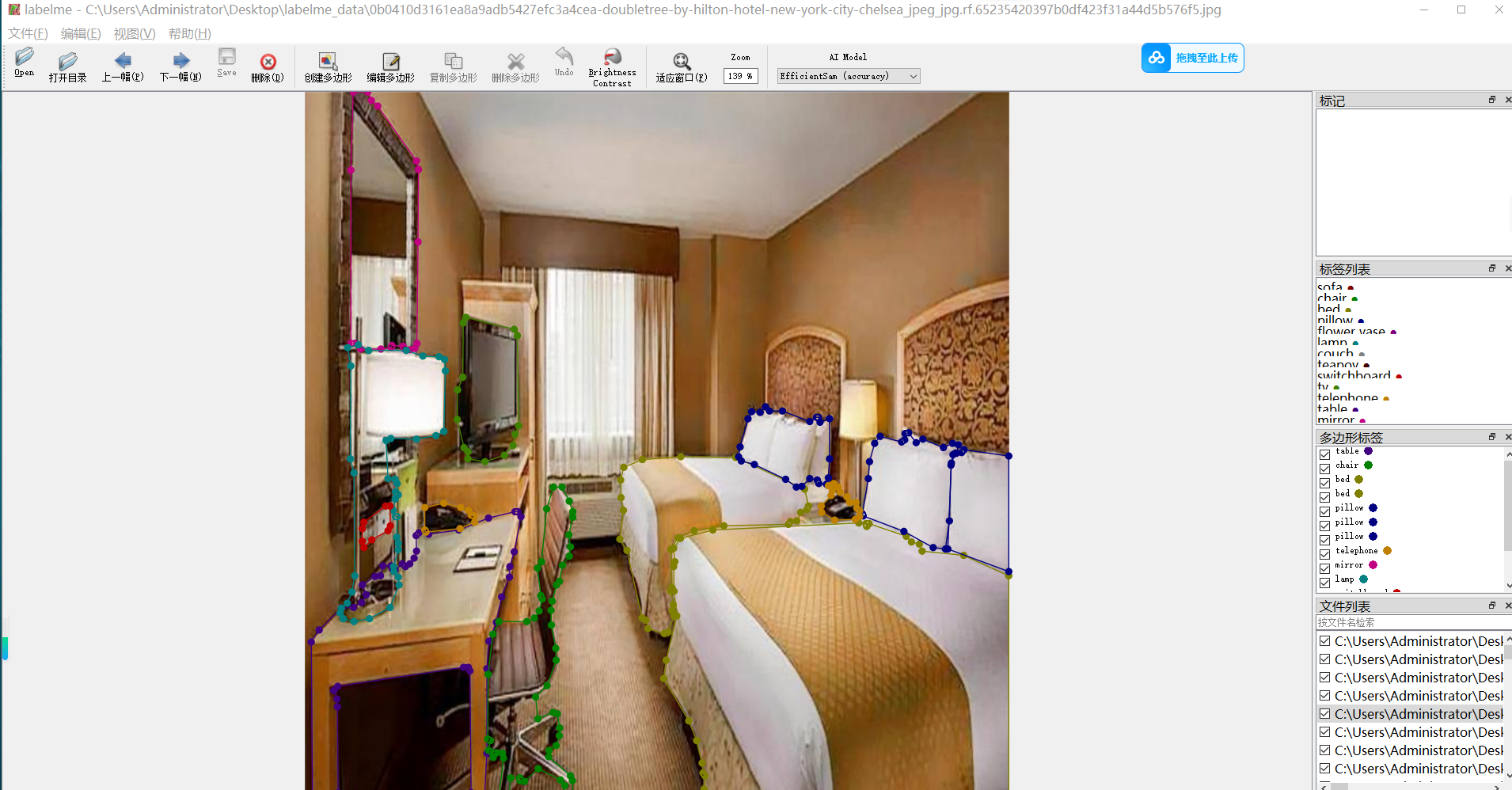Uncheck the table polygon label checkbox
Screen dimensions: 1512x790
click(x=1324, y=454)
